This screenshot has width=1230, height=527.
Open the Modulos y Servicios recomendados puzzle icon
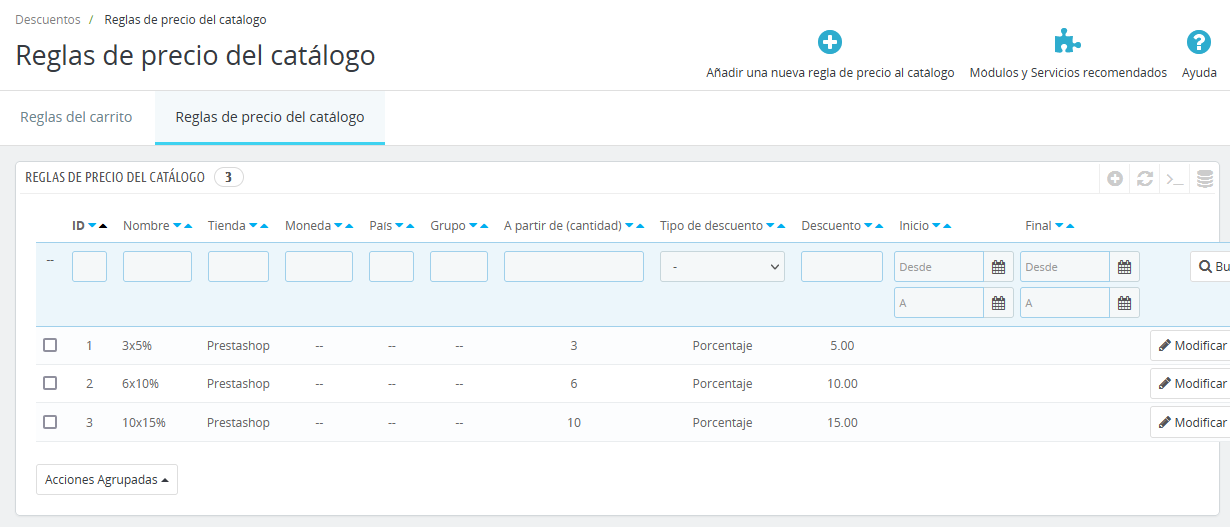click(x=1068, y=42)
